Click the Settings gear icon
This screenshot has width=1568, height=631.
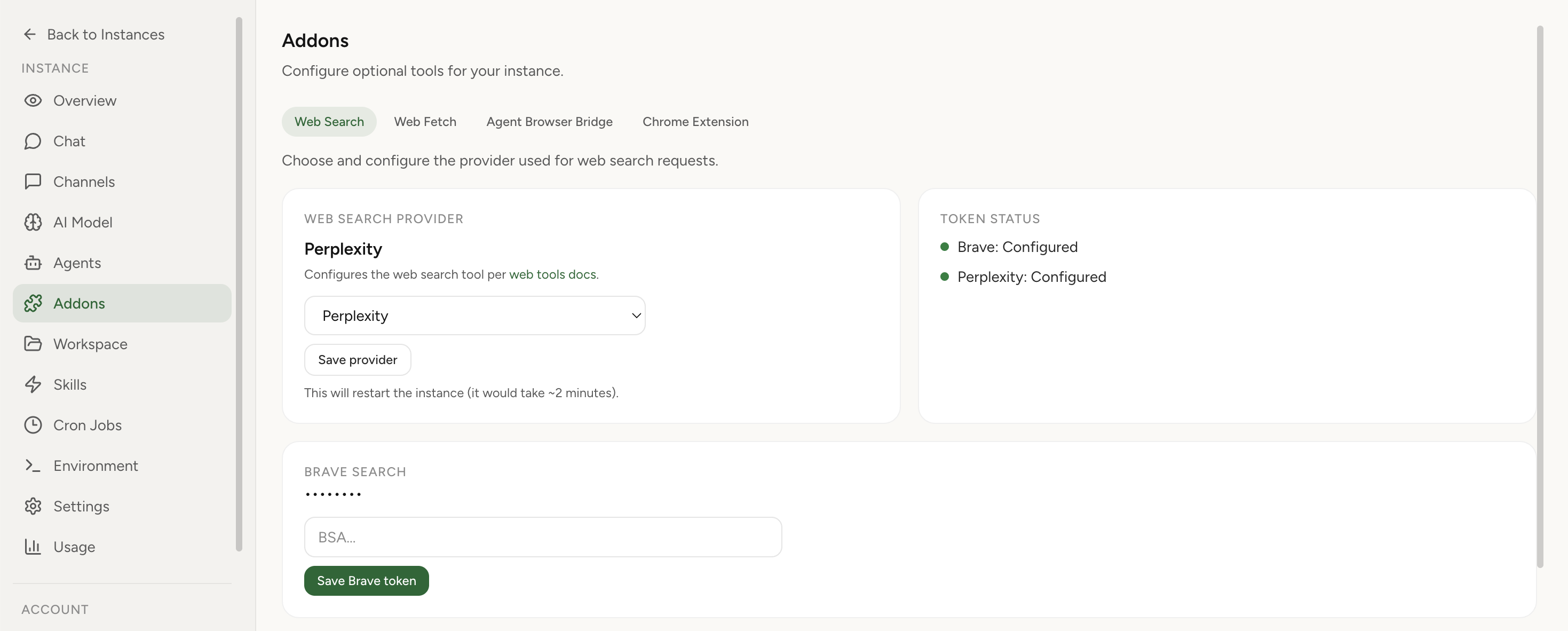(33, 506)
